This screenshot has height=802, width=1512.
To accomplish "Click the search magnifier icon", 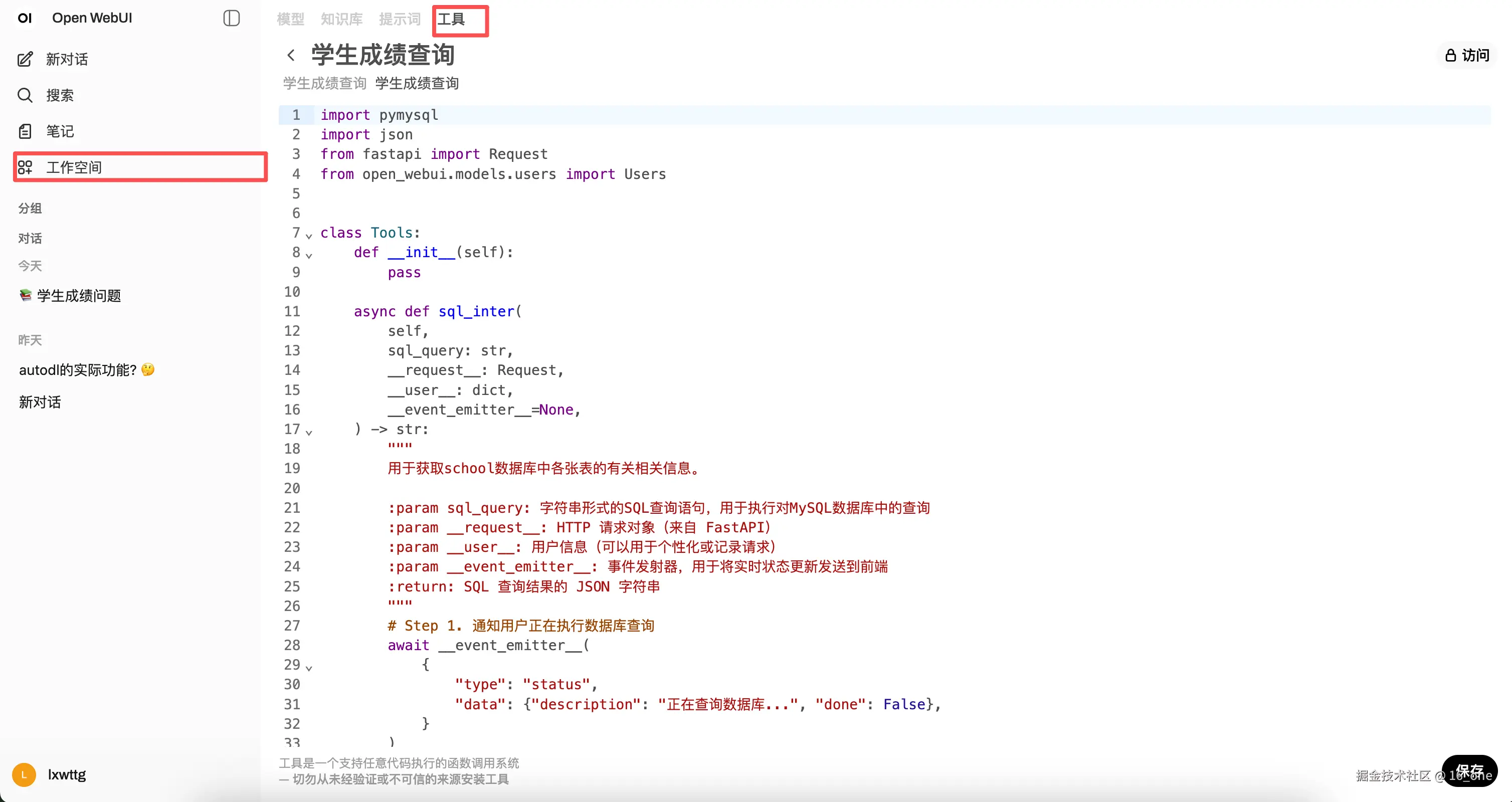I will [x=25, y=95].
